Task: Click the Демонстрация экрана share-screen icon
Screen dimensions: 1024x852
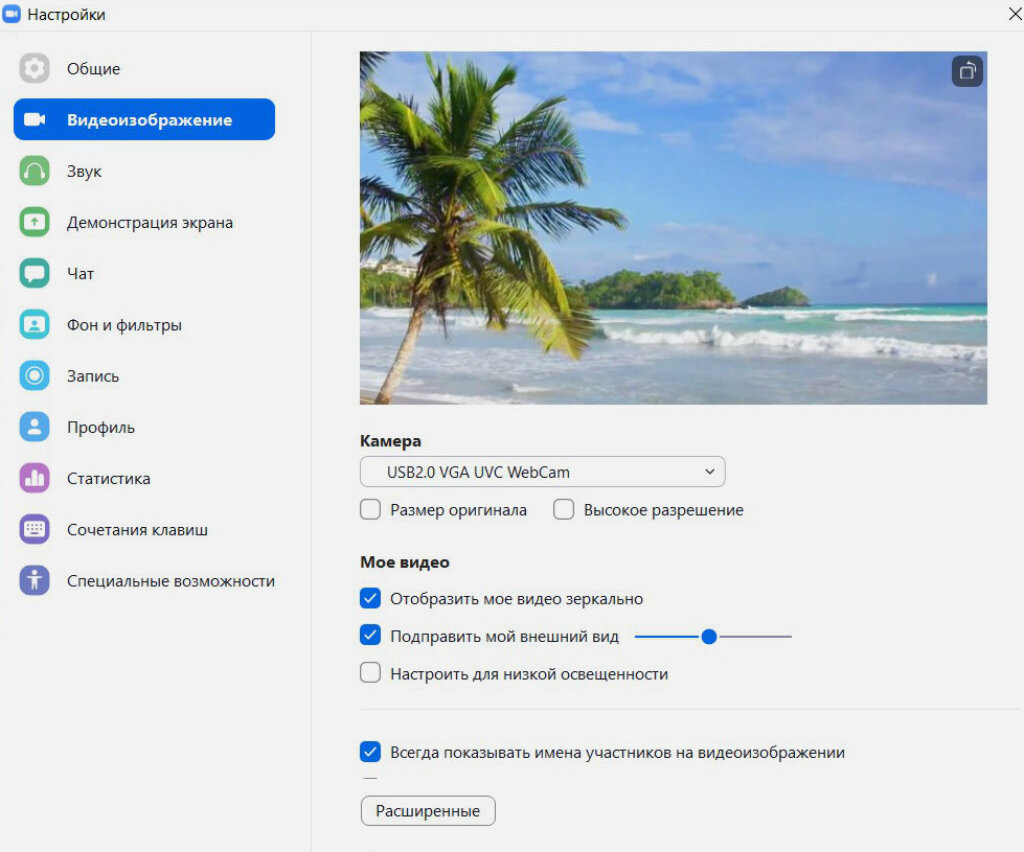Action: tap(34, 222)
